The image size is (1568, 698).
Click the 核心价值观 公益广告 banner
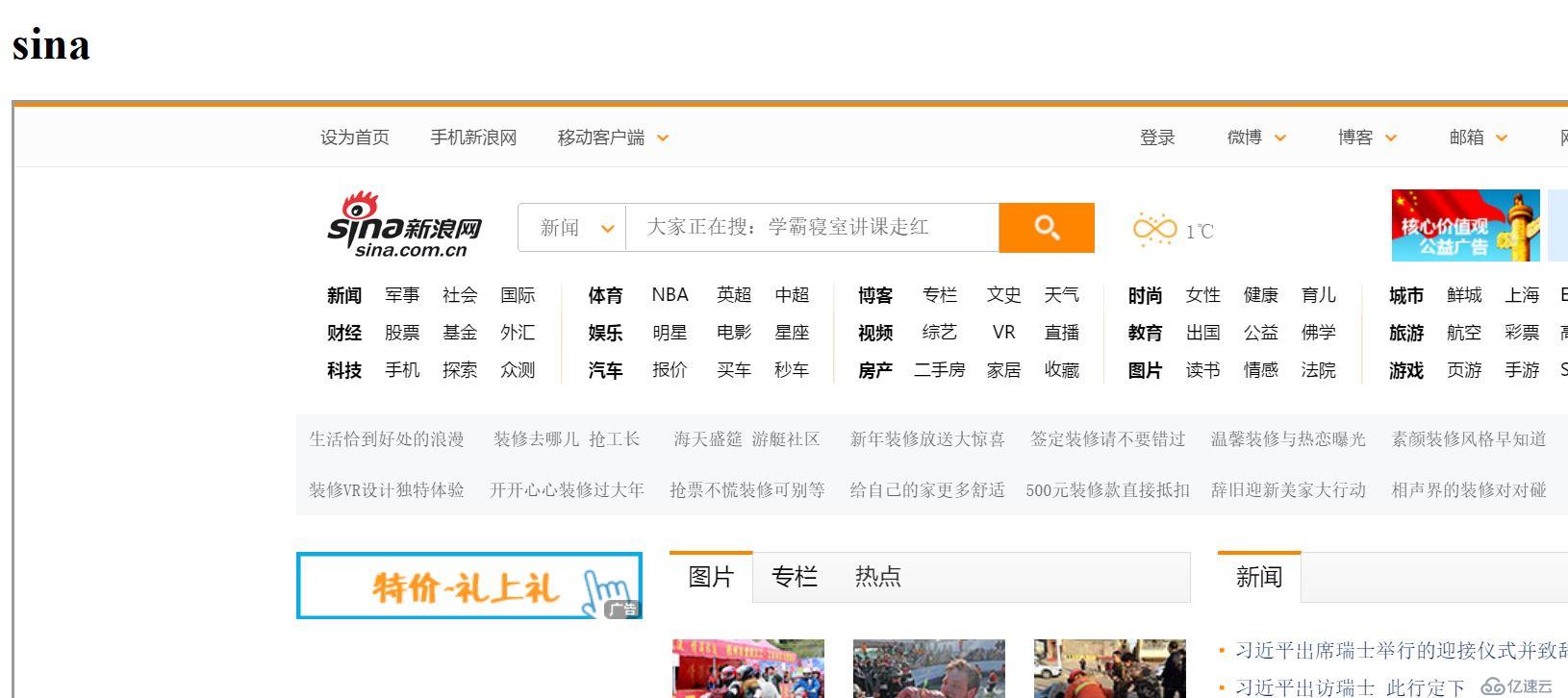[x=1465, y=226]
